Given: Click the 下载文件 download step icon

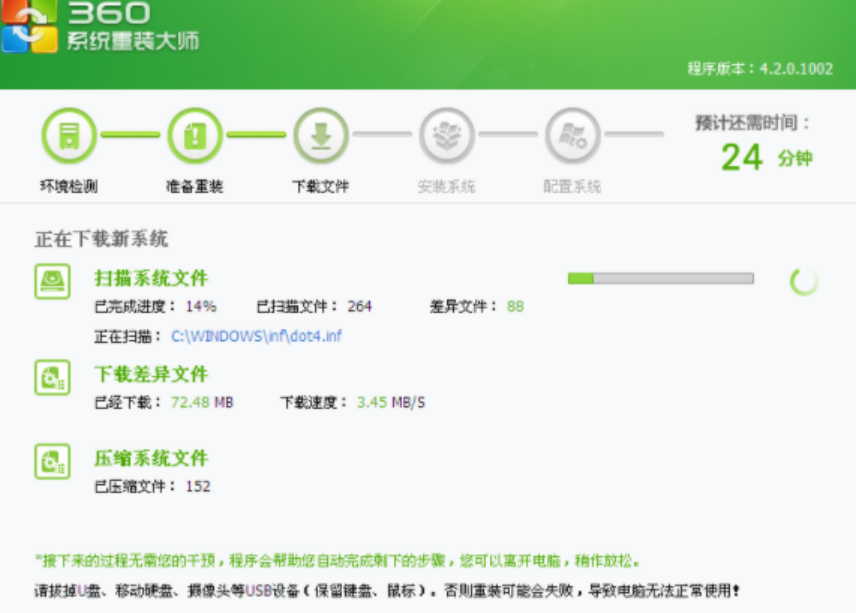Looking at the screenshot, I should tap(321, 135).
